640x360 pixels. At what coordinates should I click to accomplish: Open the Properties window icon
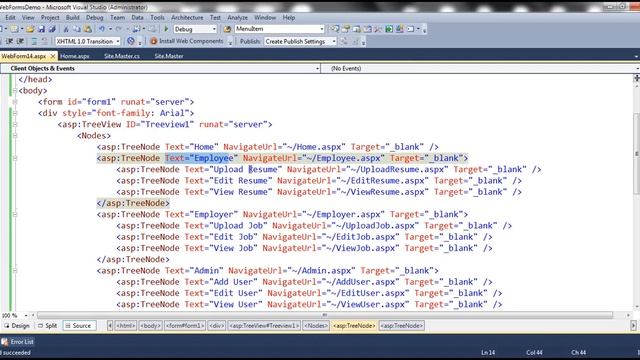click(346, 29)
